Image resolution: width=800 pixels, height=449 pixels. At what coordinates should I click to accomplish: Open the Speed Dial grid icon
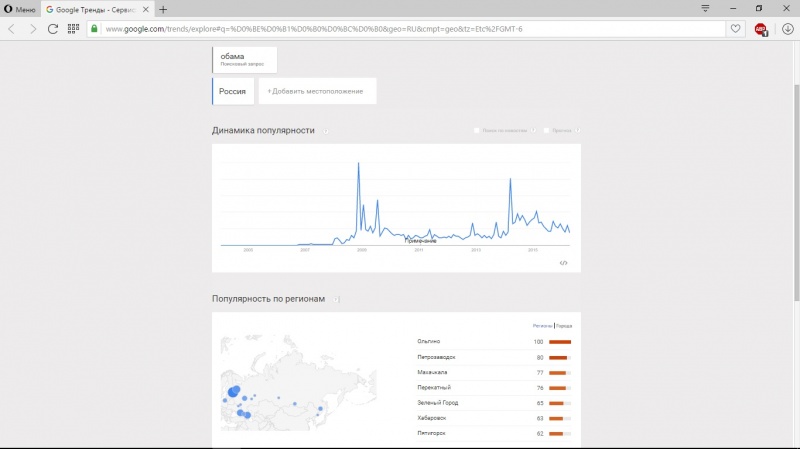73,29
